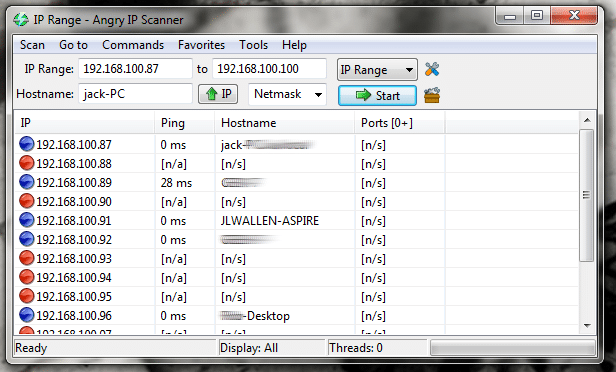Click the blue status ball for 192.168.100.87
Image resolution: width=616 pixels, height=372 pixels.
point(27,144)
